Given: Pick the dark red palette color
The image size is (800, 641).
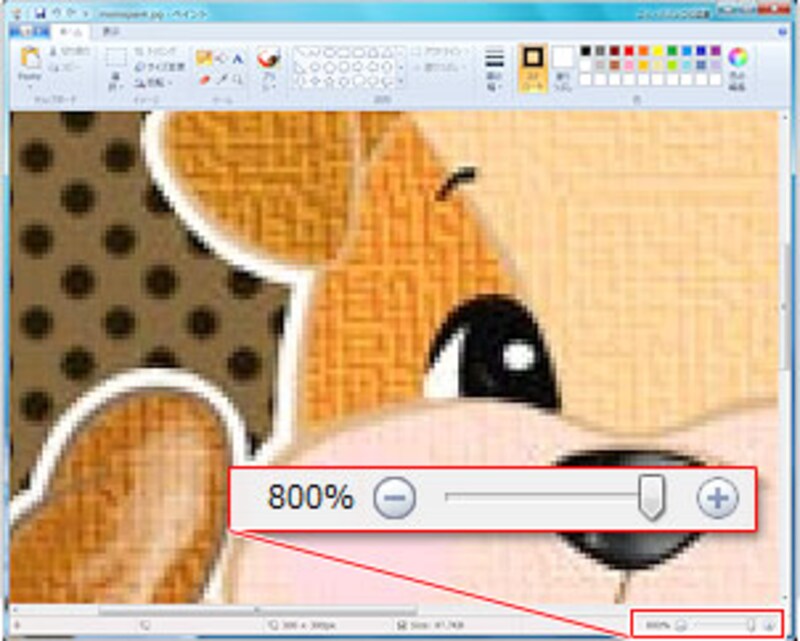Looking at the screenshot, I should click(615, 51).
